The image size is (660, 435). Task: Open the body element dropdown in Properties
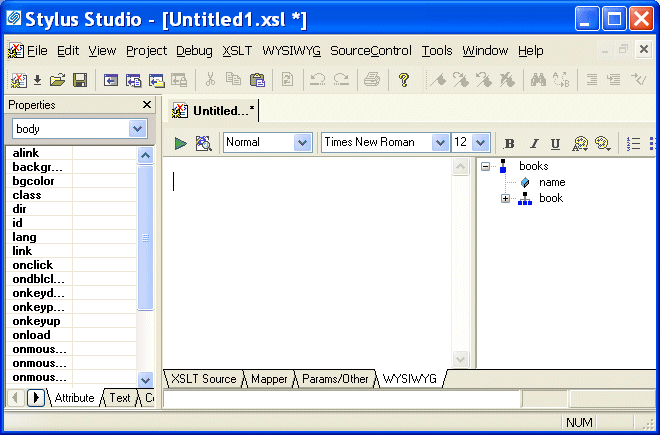(x=137, y=129)
